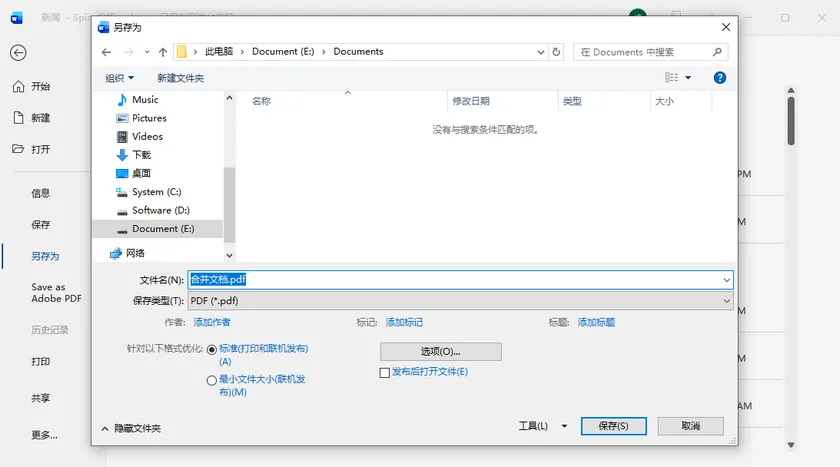Open the blue help icon
Viewport: 840px width, 467px height.
[719, 78]
